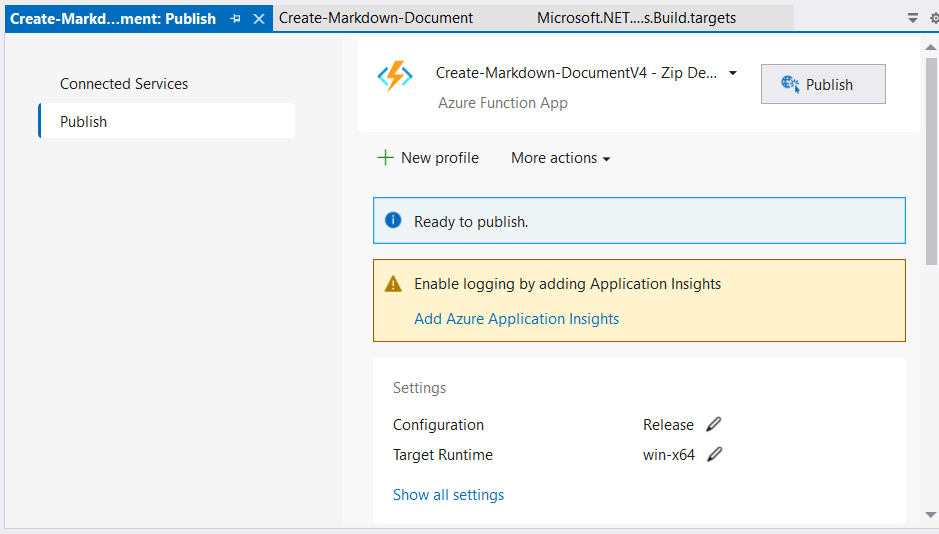Click the Publish button with globe icon
939x534 pixels.
823,84
